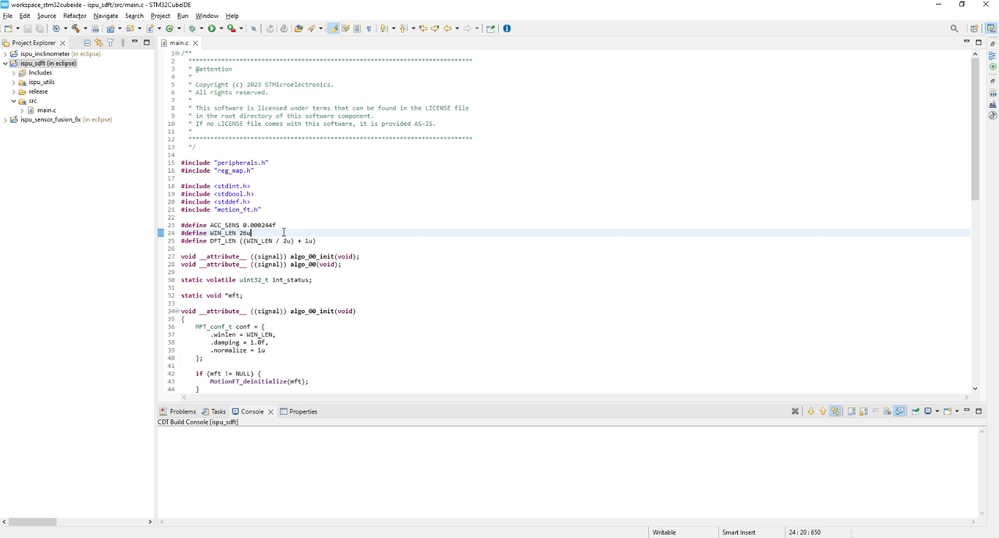Toggle Show Whitespace Characters pilcrow icon
Viewport: 999px width, 538px height.
coord(369,29)
